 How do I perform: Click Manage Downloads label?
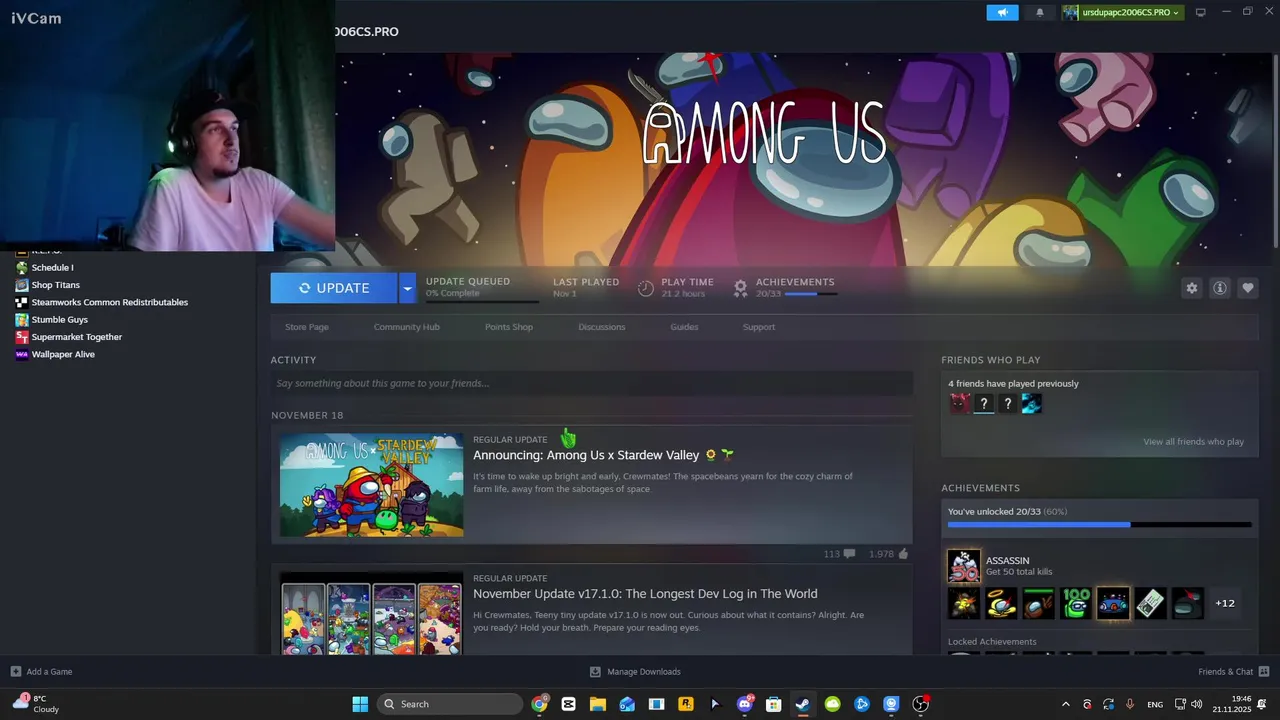point(644,672)
